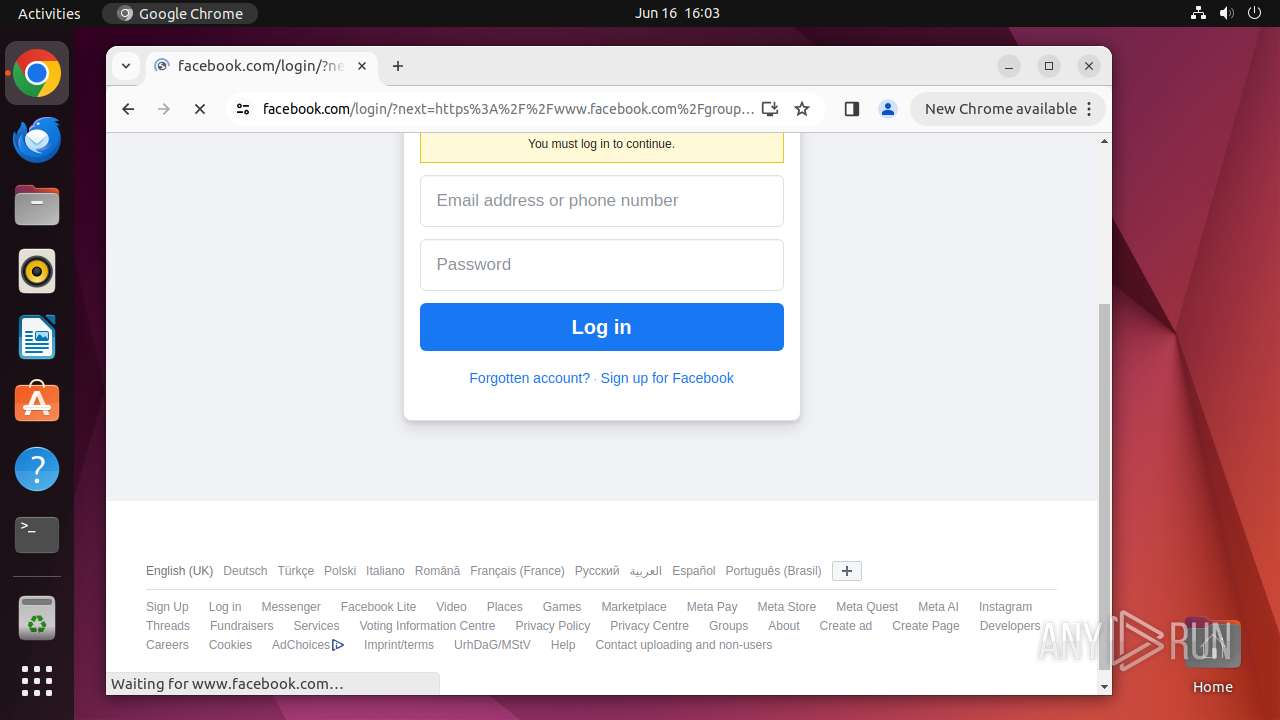
Task: Open Threads footer link
Action: [x=168, y=626]
